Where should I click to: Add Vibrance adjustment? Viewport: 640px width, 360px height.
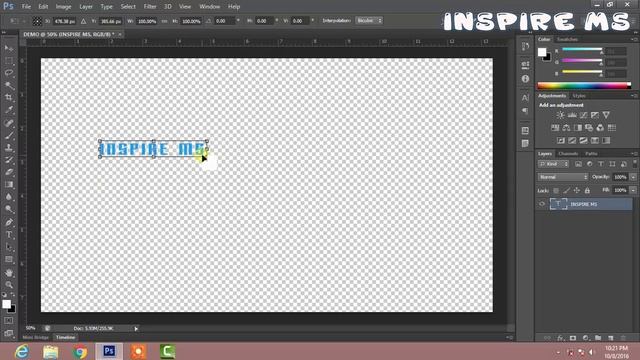[x=606, y=115]
